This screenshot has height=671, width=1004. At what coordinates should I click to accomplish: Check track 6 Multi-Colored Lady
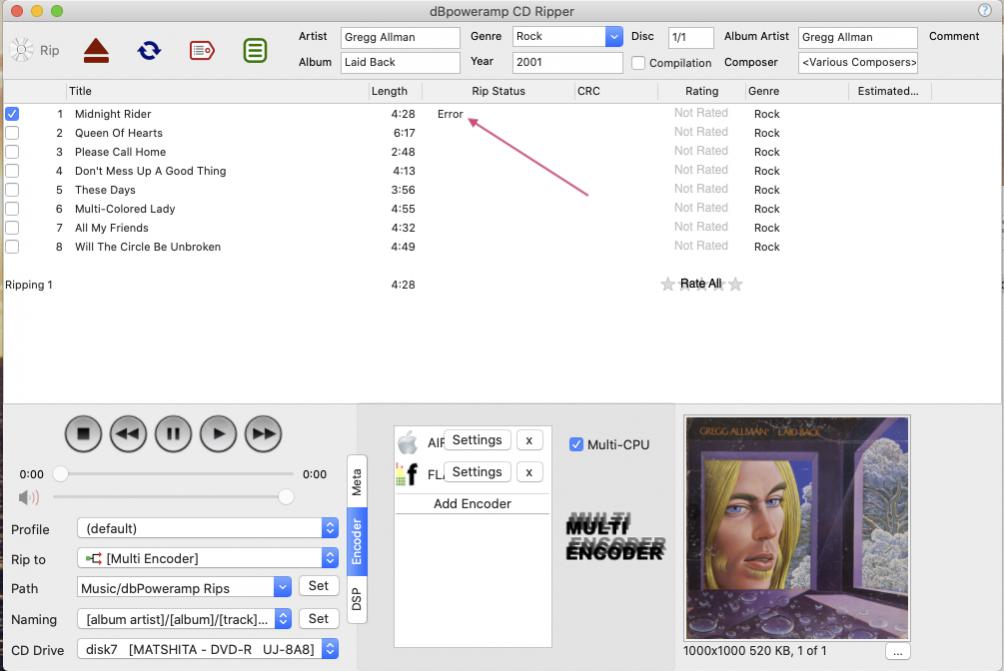coord(12,209)
